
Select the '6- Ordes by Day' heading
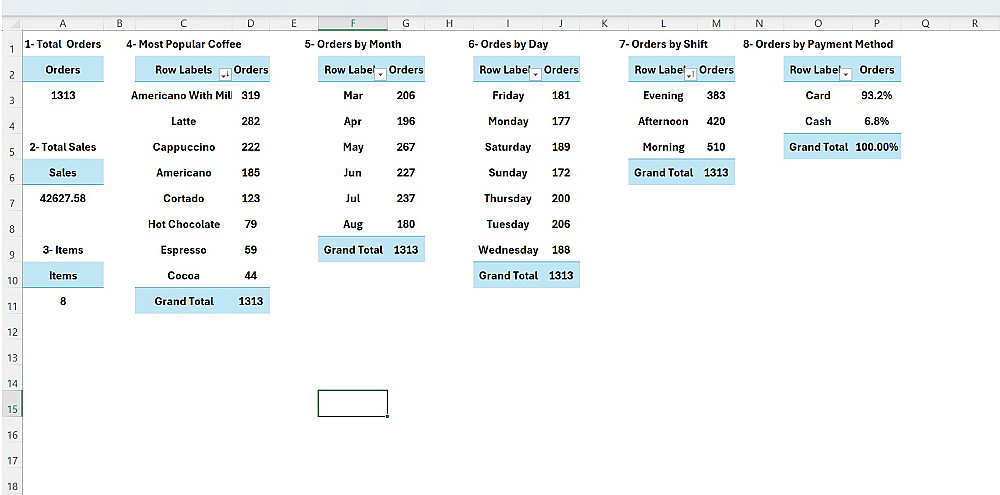(508, 45)
